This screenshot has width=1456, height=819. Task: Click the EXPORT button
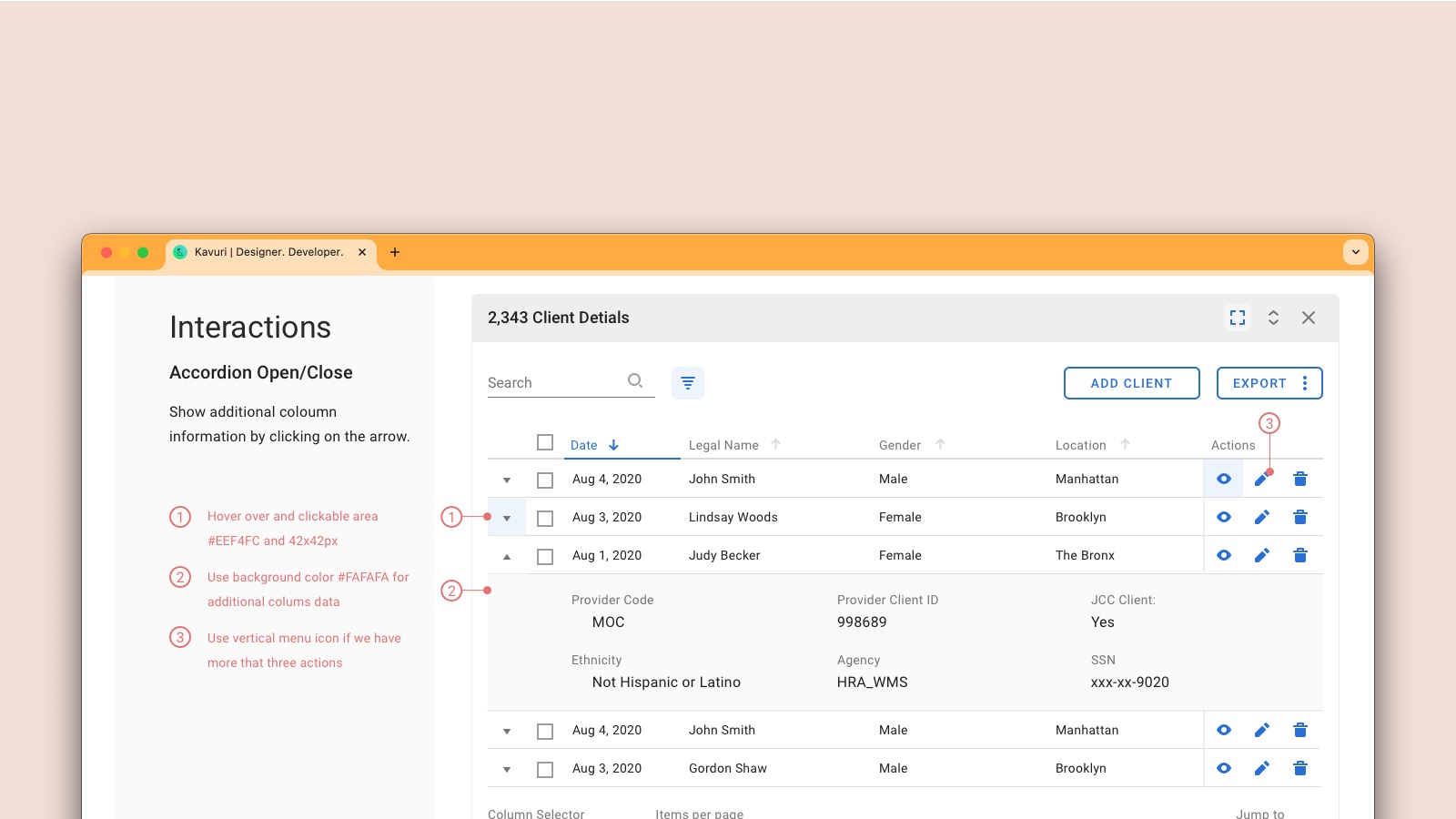(1259, 383)
